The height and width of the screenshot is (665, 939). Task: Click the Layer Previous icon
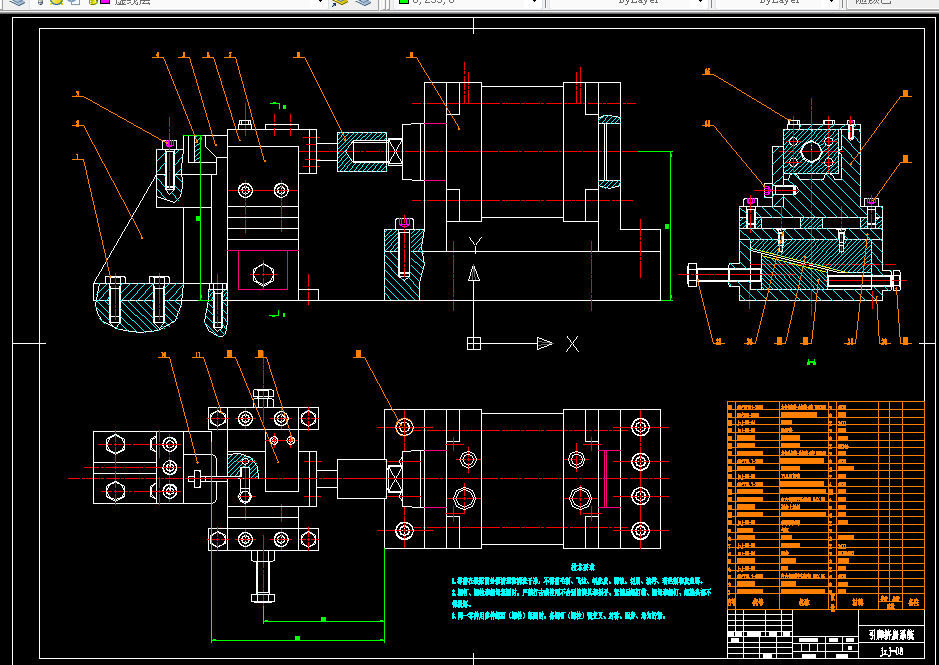point(364,2)
